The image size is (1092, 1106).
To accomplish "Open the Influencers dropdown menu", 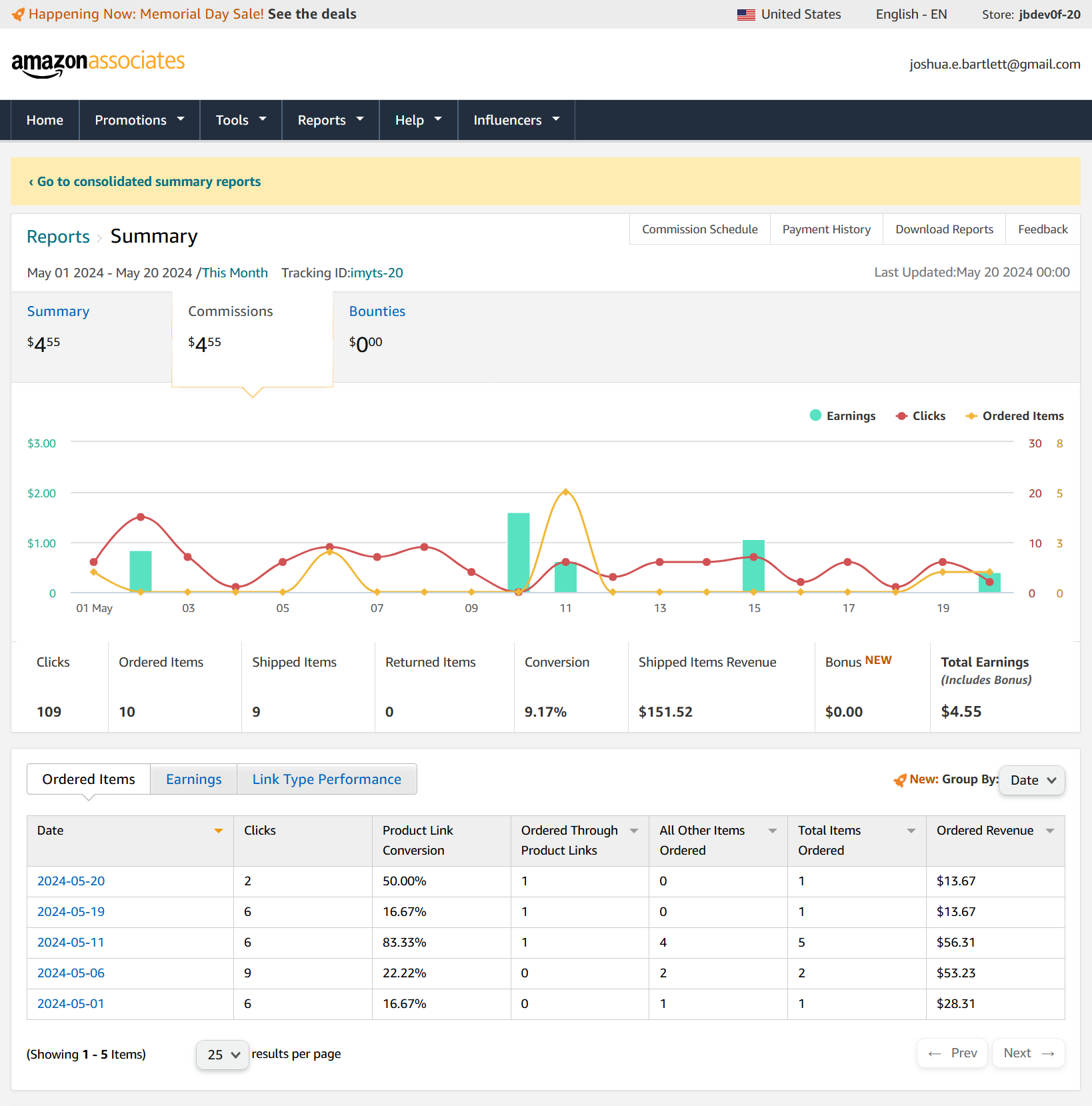I will coord(517,120).
